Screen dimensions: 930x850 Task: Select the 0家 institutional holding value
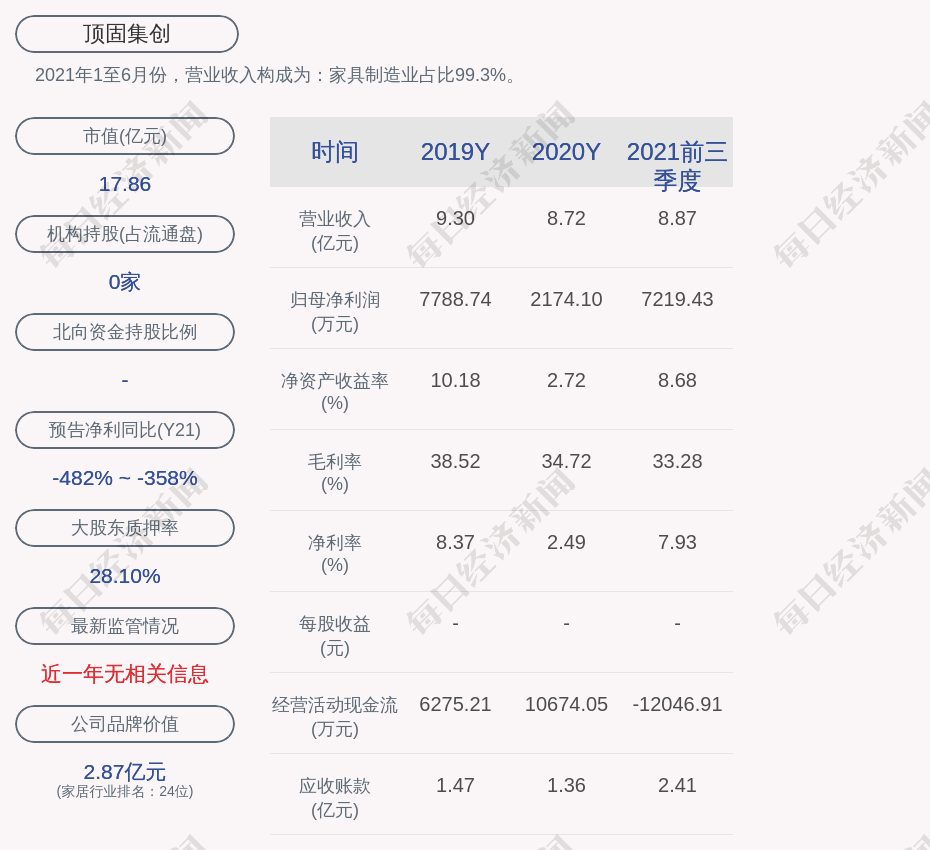point(125,282)
